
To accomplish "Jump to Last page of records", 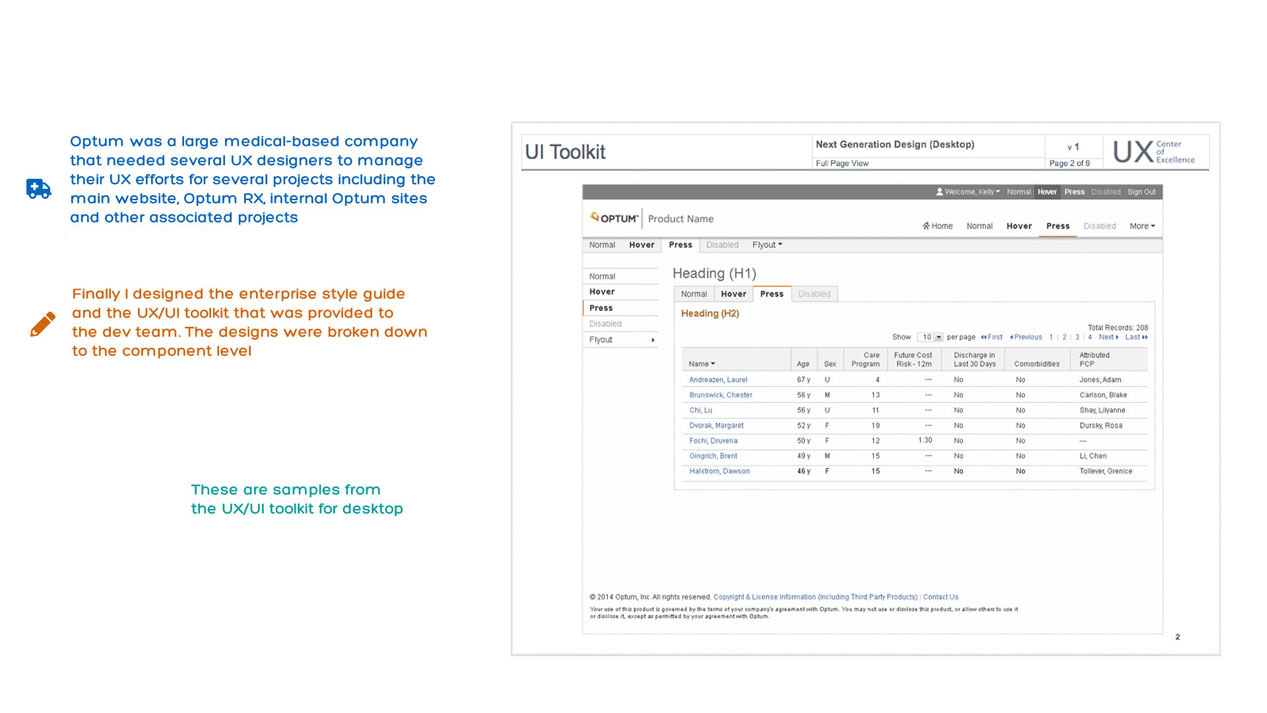I will pyautogui.click(x=1136, y=337).
